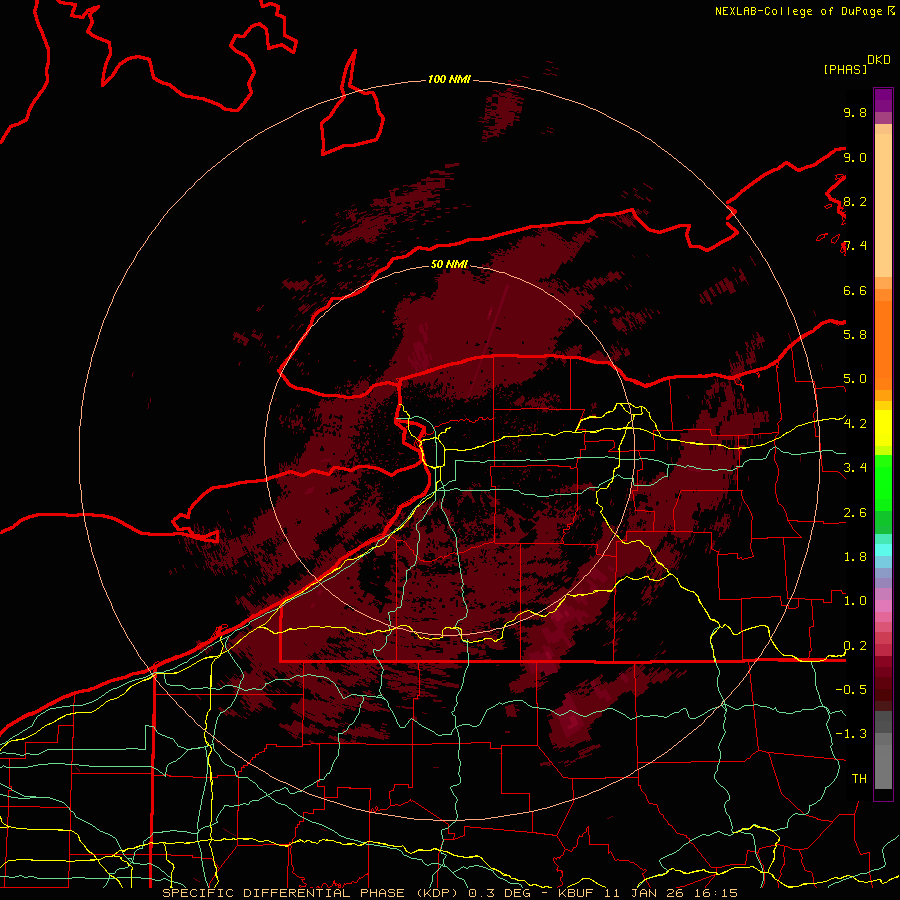Image resolution: width=900 pixels, height=900 pixels.
Task: Click the 100 NMI range ring label
Action: tap(449, 79)
